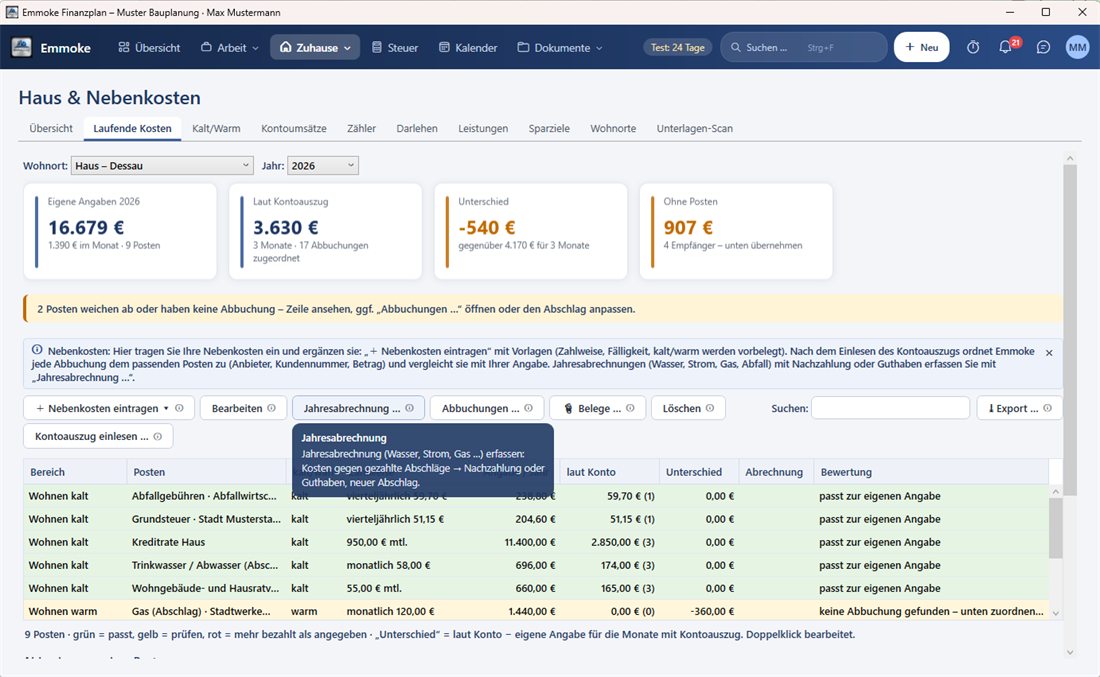Open Steuer section
Image resolution: width=1100 pixels, height=677 pixels.
394,48
